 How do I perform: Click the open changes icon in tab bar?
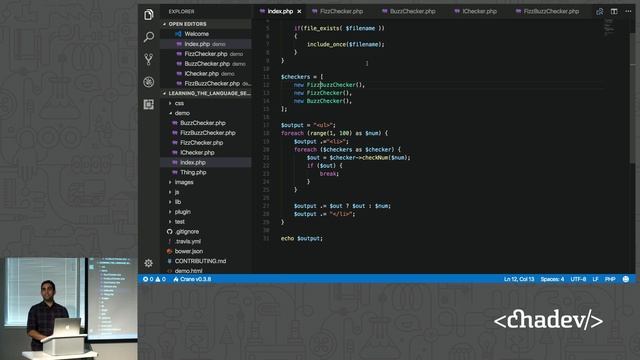coord(600,11)
